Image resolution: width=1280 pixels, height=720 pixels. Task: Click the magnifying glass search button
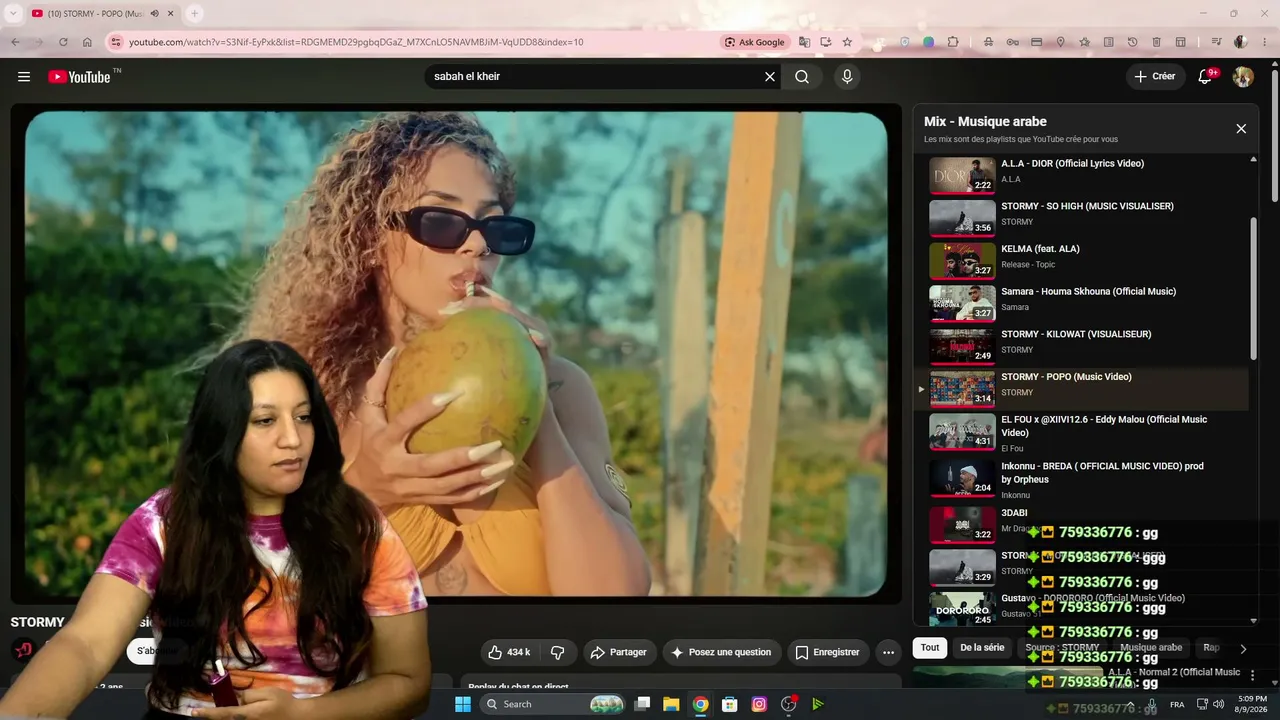pos(802,77)
